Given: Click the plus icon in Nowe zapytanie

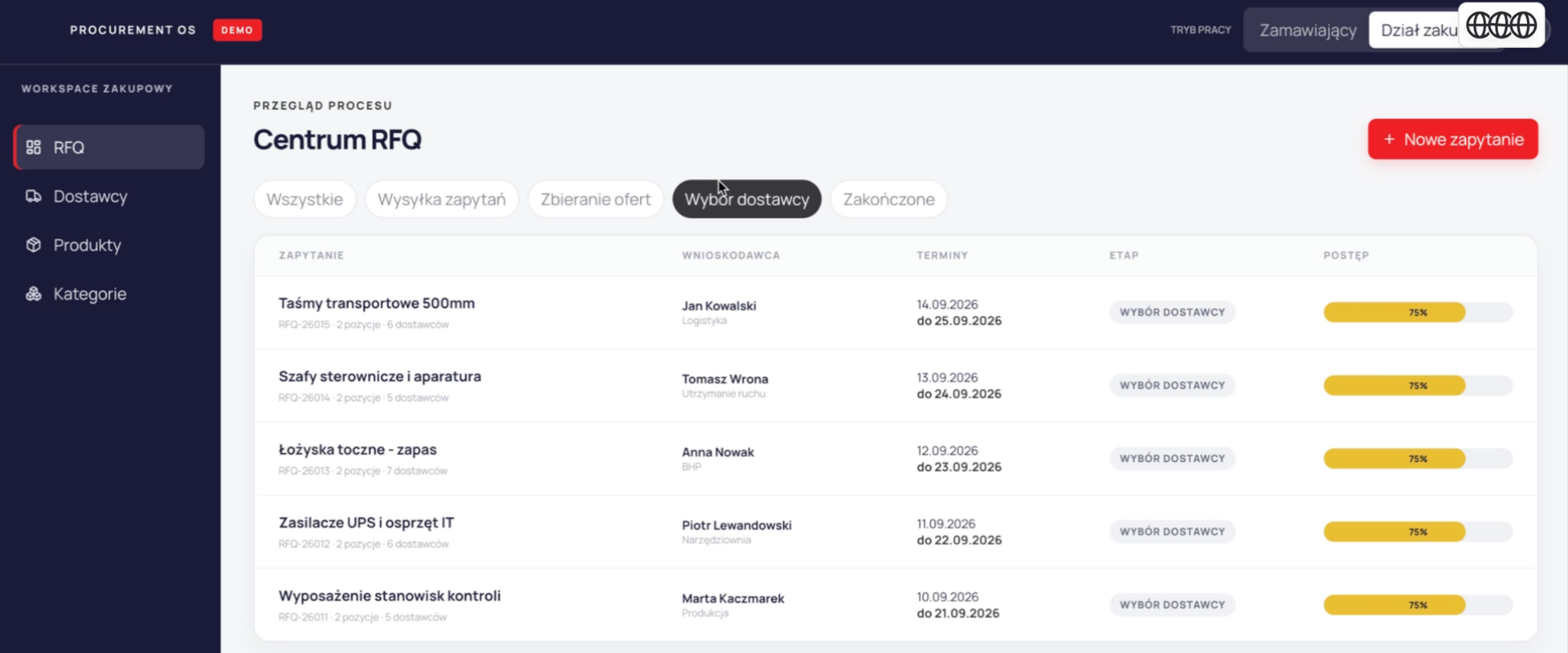Looking at the screenshot, I should point(1389,140).
